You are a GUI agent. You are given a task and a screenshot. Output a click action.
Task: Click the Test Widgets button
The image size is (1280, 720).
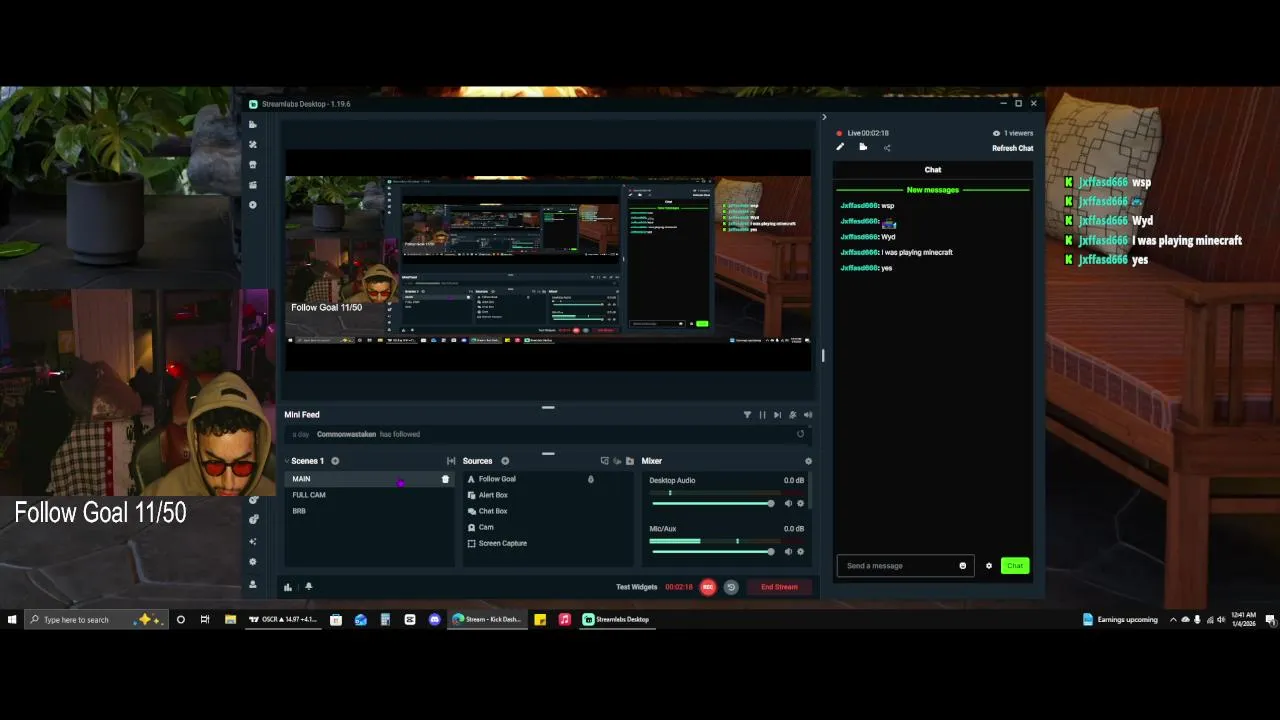tap(637, 587)
